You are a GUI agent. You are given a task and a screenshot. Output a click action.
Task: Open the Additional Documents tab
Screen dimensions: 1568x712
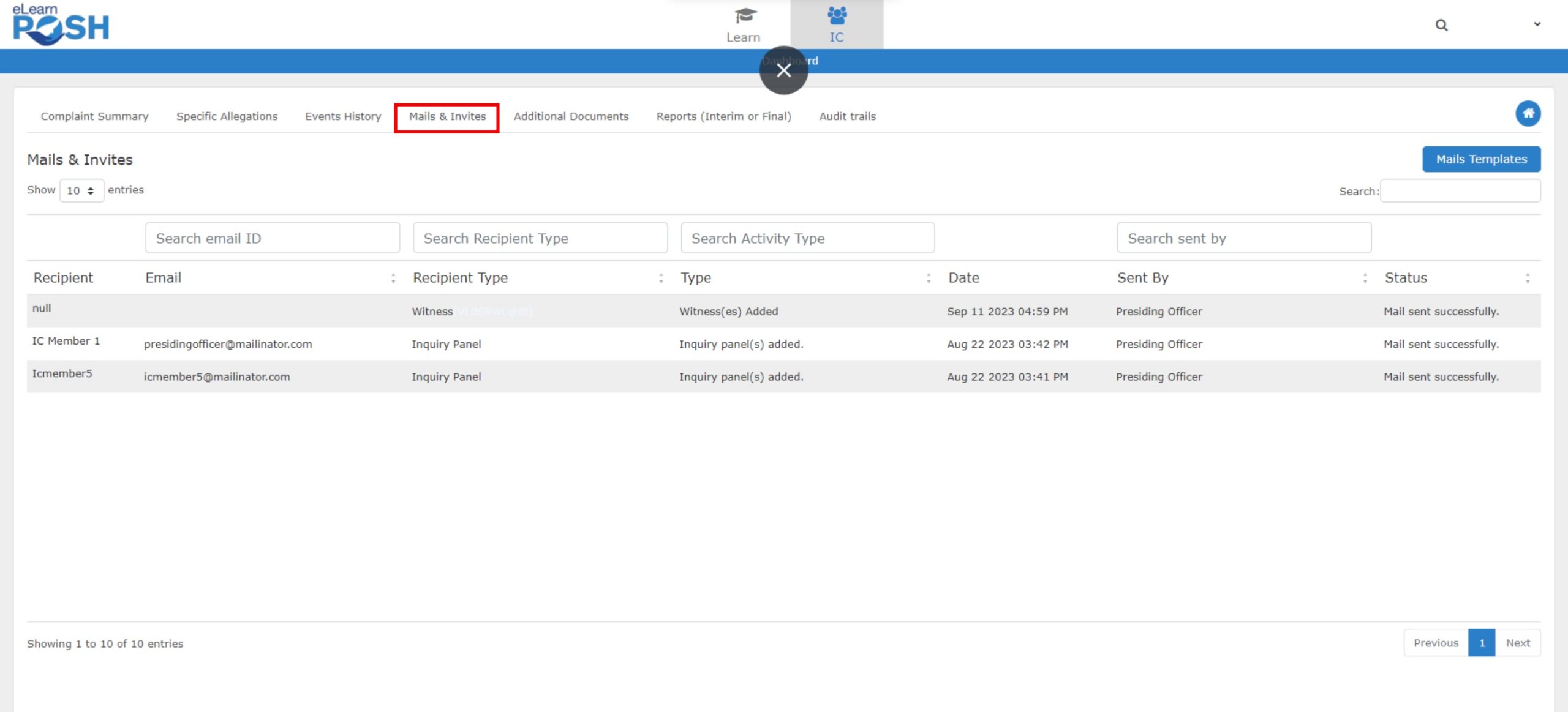click(571, 116)
